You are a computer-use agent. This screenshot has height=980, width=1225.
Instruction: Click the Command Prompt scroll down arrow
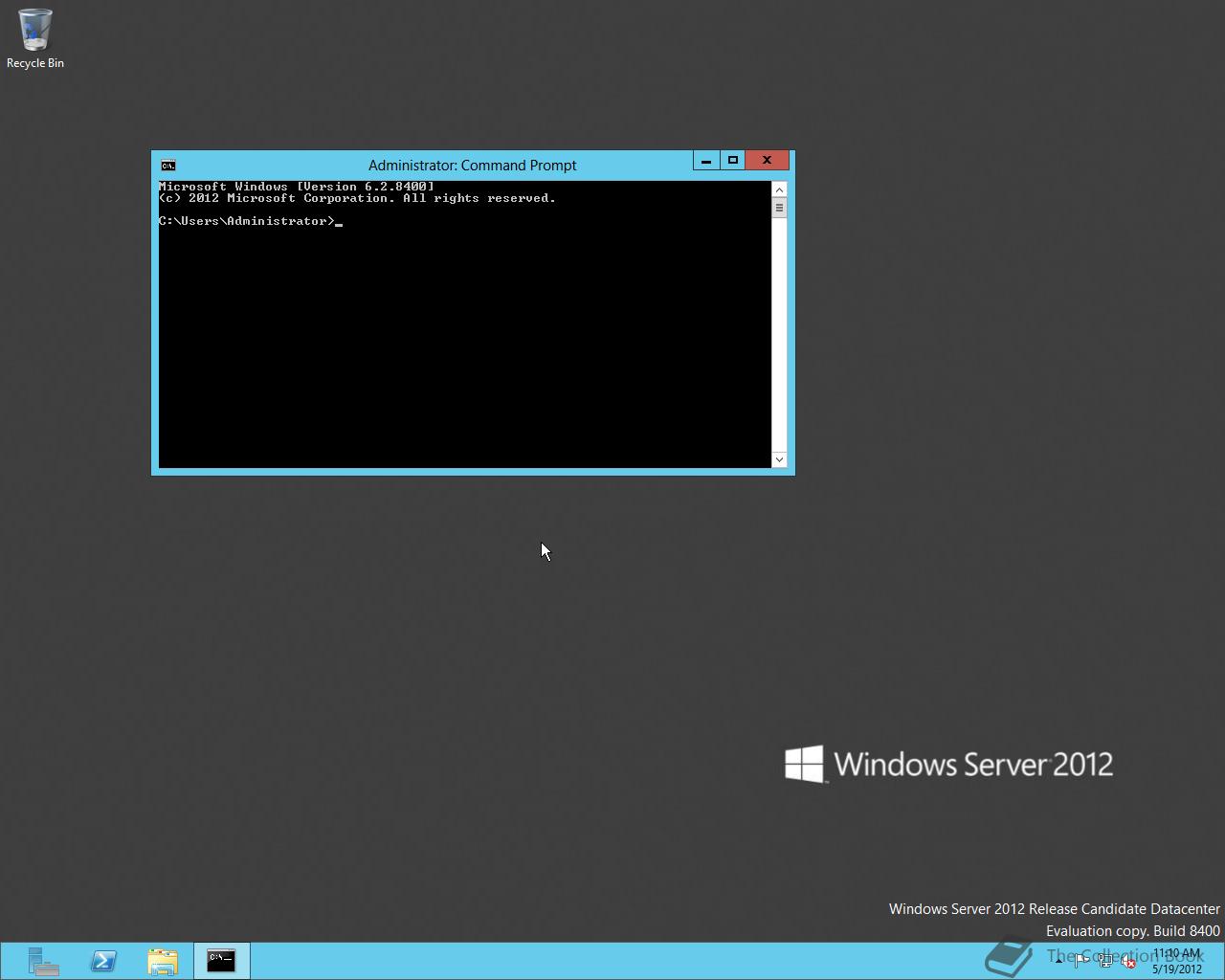click(779, 460)
